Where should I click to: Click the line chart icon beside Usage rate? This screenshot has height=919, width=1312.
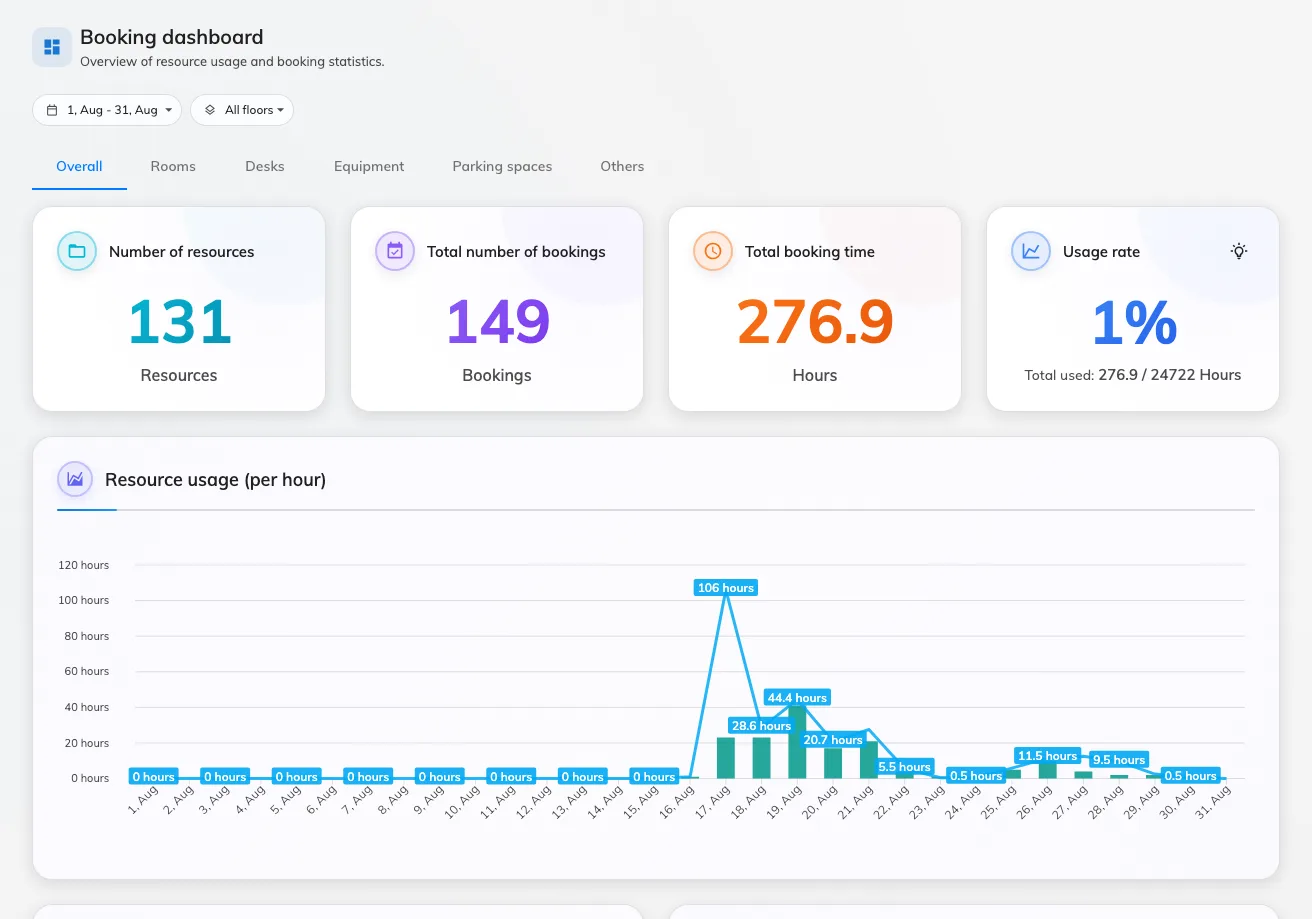click(x=1031, y=252)
